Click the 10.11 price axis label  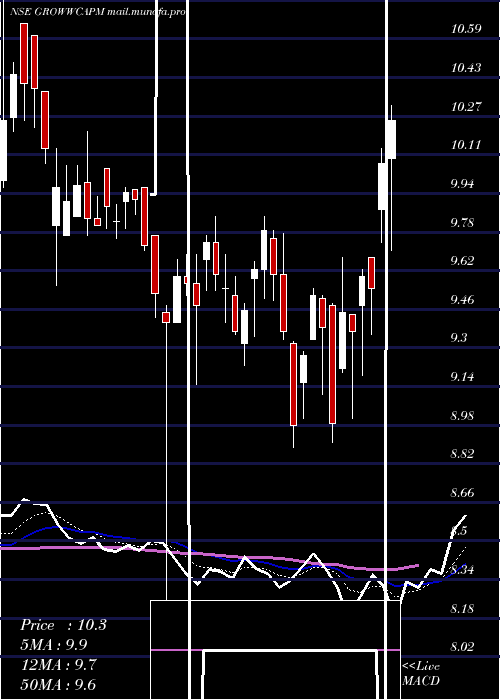click(466, 145)
